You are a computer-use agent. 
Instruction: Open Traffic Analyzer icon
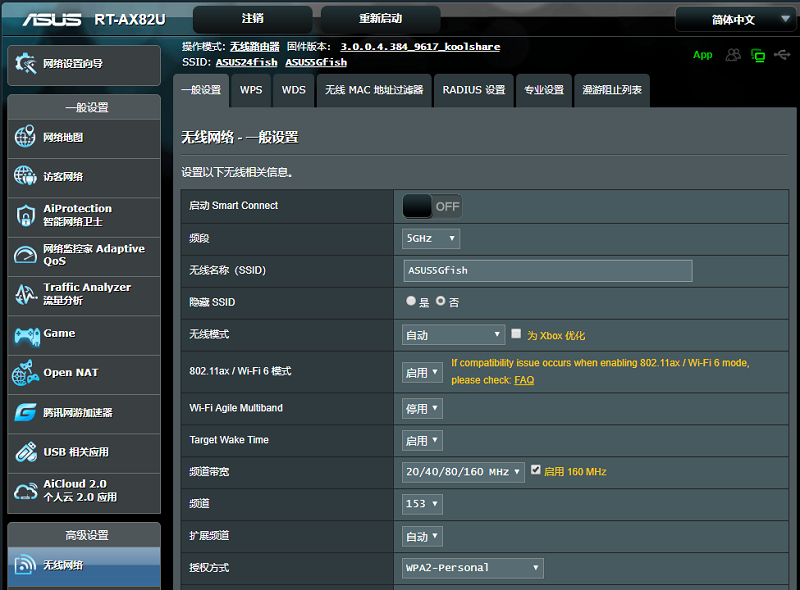pyautogui.click(x=26, y=294)
